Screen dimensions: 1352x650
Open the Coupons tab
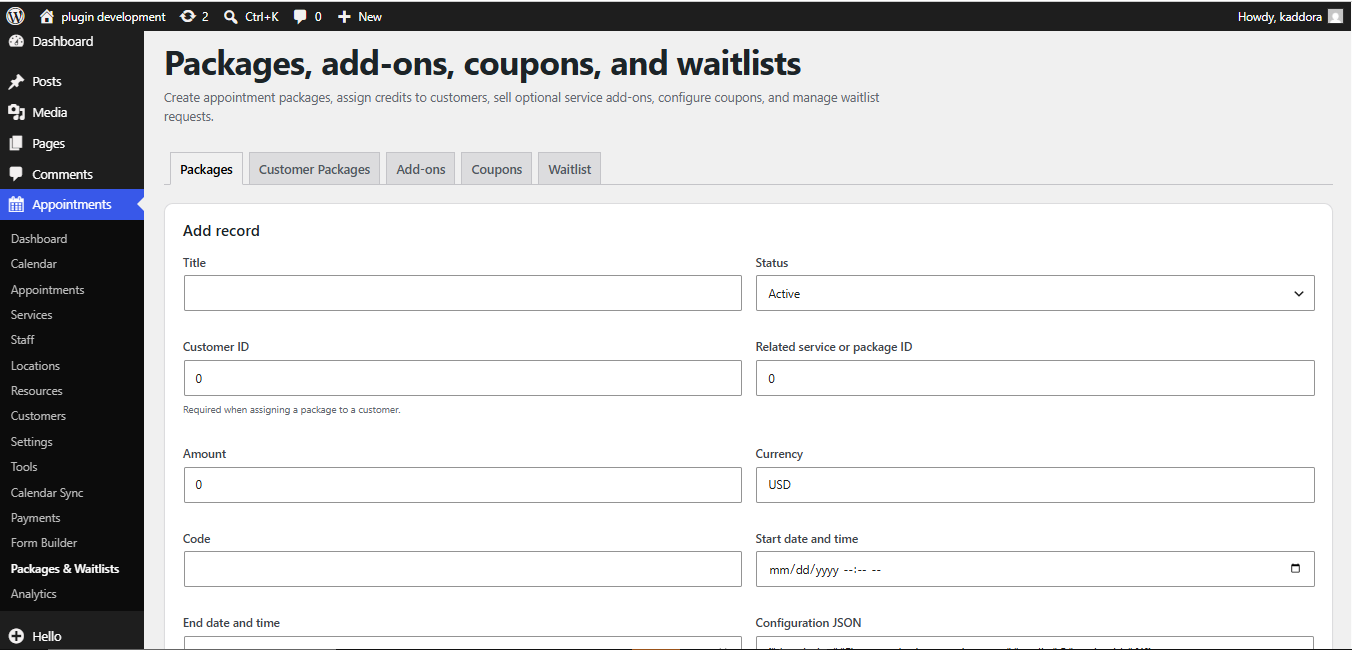(x=497, y=169)
